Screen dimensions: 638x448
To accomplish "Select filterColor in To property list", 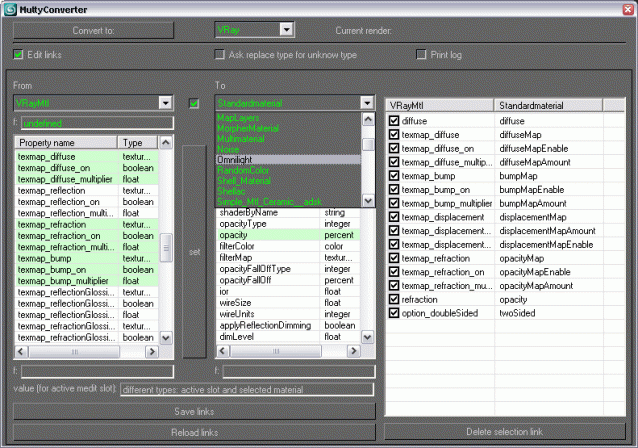I will (x=288, y=246).
